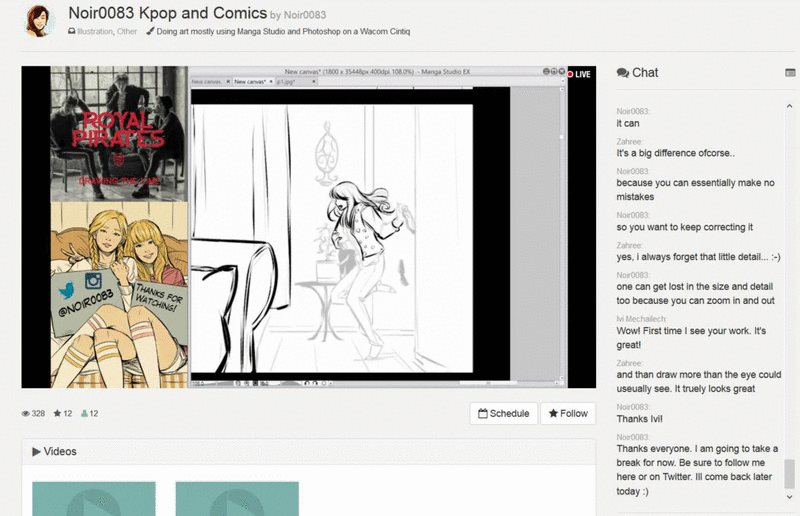The height and width of the screenshot is (516, 800).
Task: Click the brush icon by description
Action: tap(150, 31)
